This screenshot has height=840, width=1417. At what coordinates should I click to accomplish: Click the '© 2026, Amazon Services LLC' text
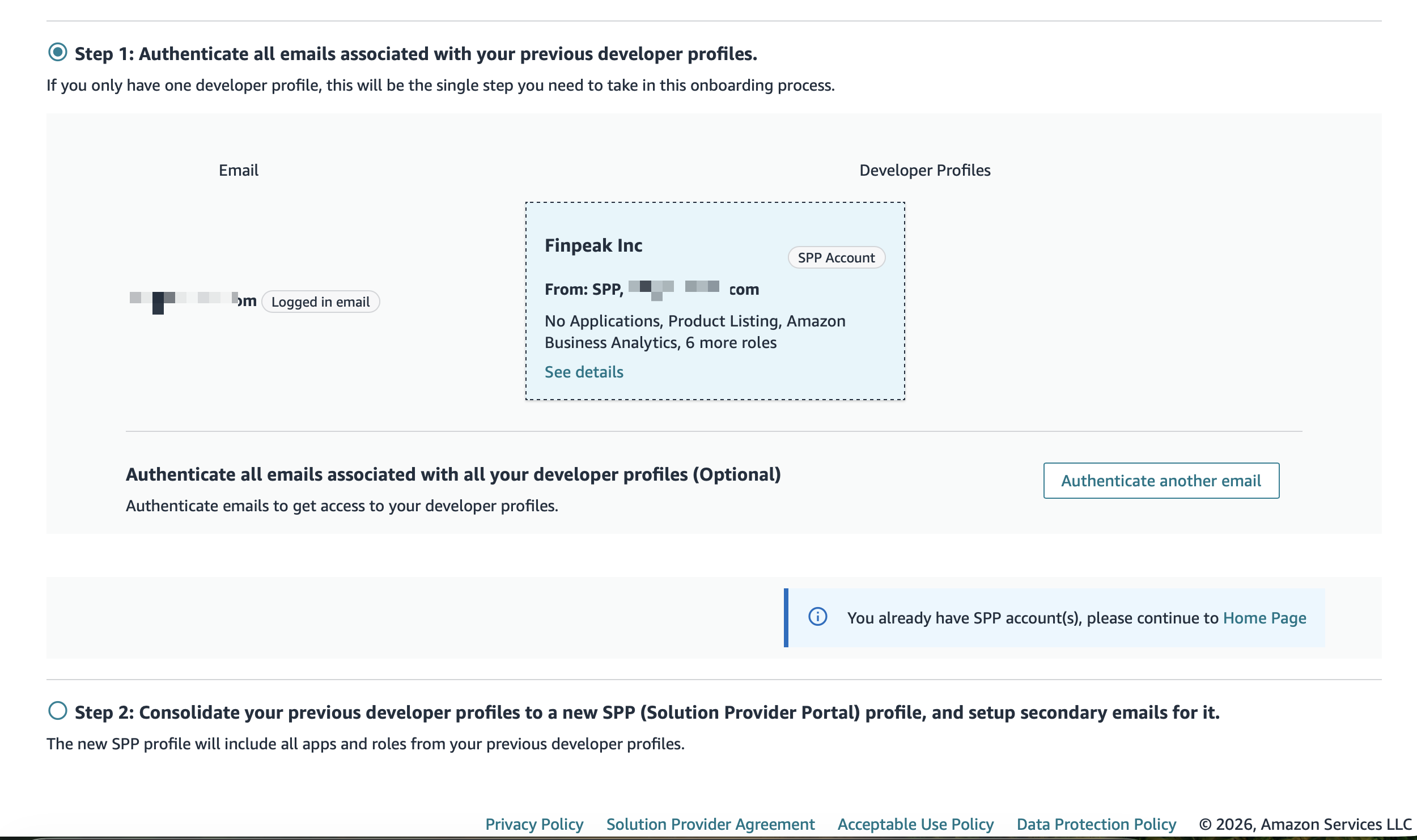pyautogui.click(x=1305, y=824)
